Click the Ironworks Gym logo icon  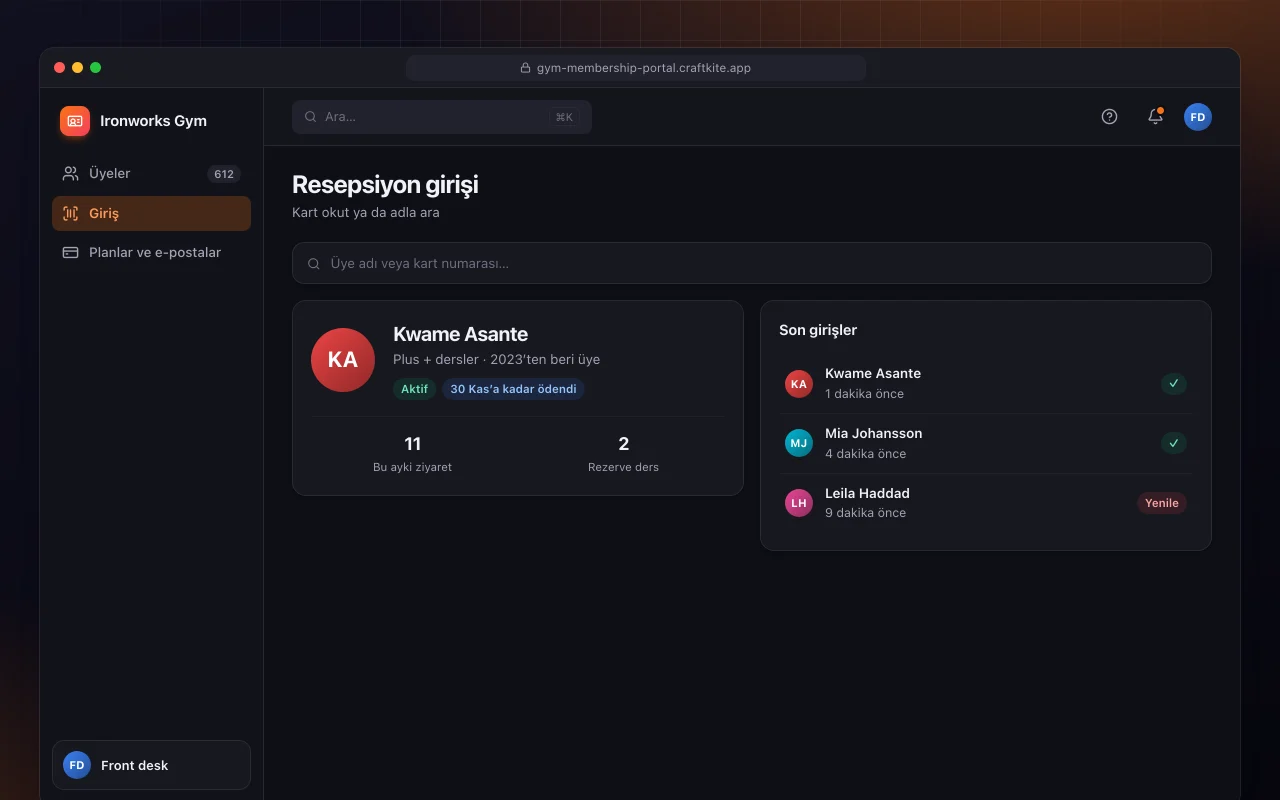[75, 121]
